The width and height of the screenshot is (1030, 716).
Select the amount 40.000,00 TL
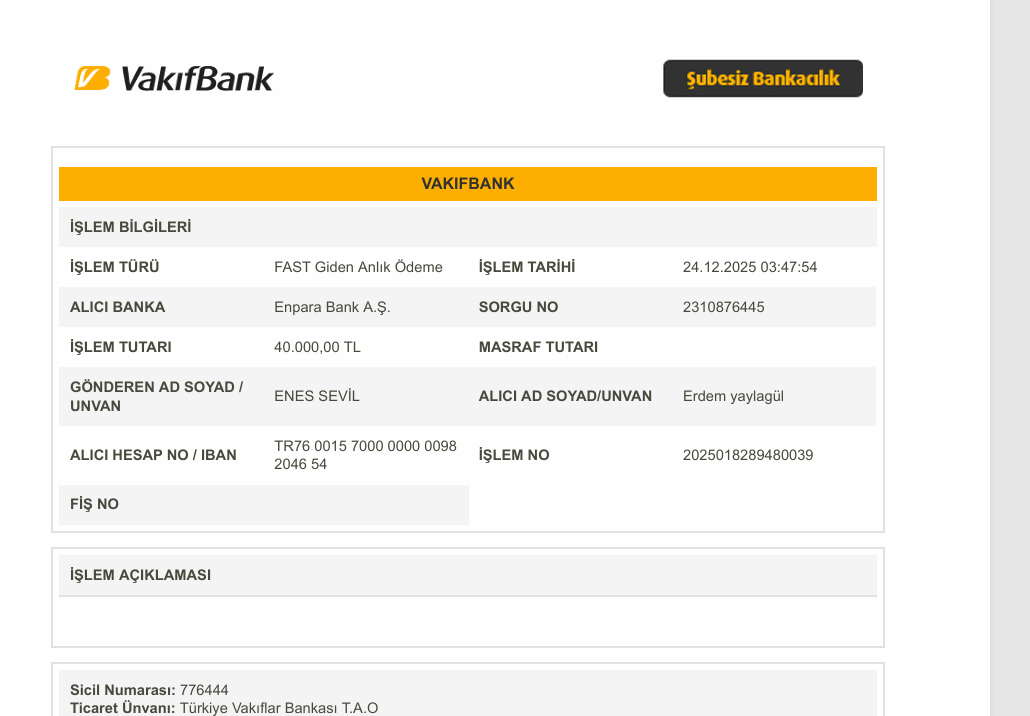(317, 347)
